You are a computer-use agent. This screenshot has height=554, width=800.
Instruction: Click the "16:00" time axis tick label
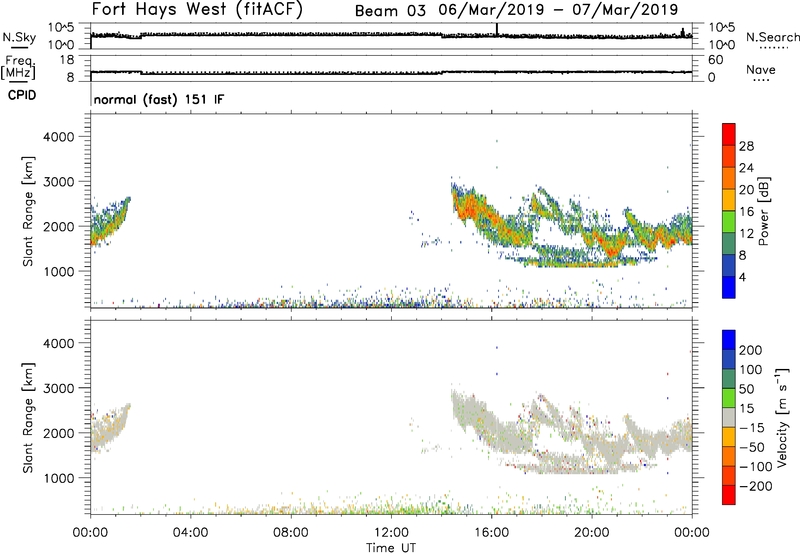tap(491, 533)
